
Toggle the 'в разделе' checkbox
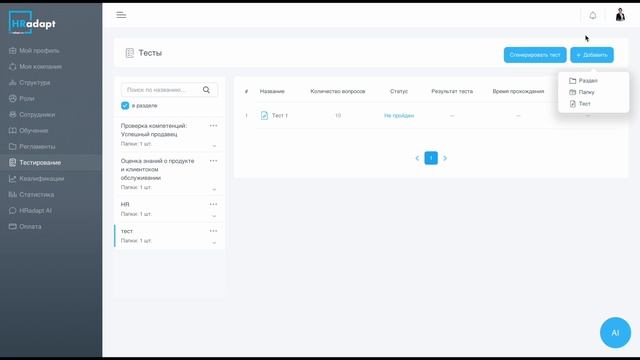point(125,106)
